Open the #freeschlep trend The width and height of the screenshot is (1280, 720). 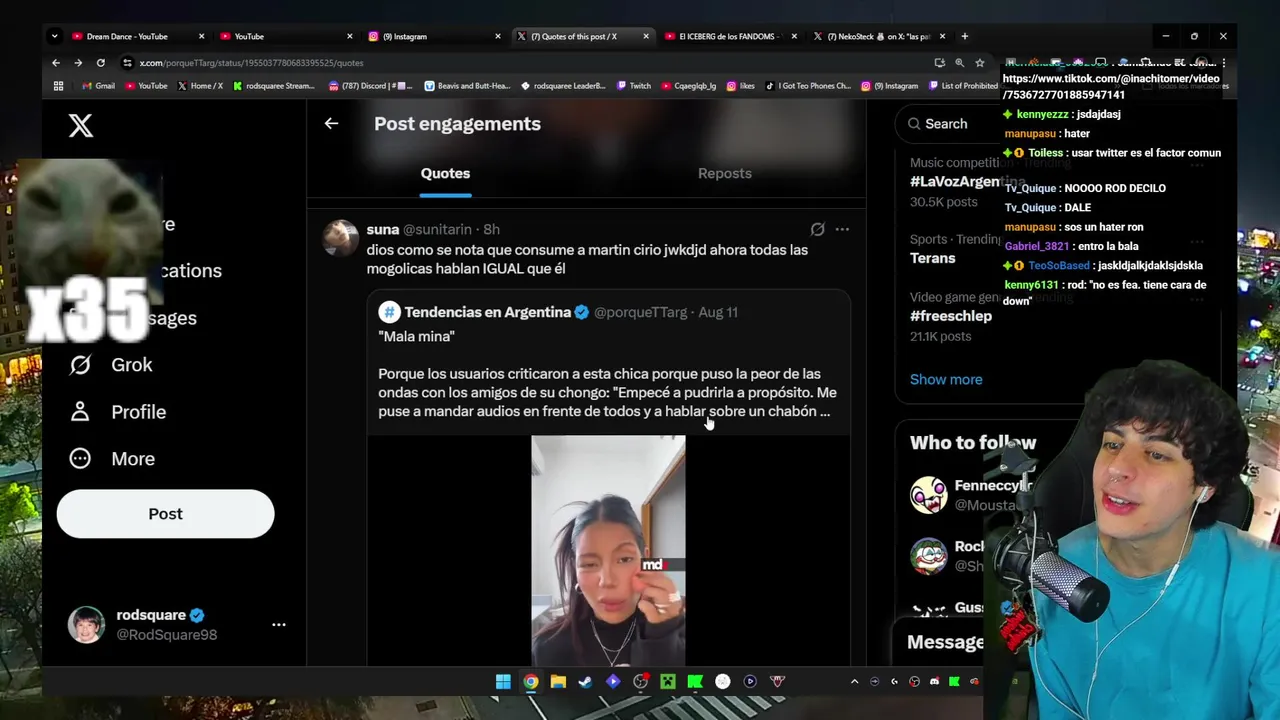[x=951, y=316]
